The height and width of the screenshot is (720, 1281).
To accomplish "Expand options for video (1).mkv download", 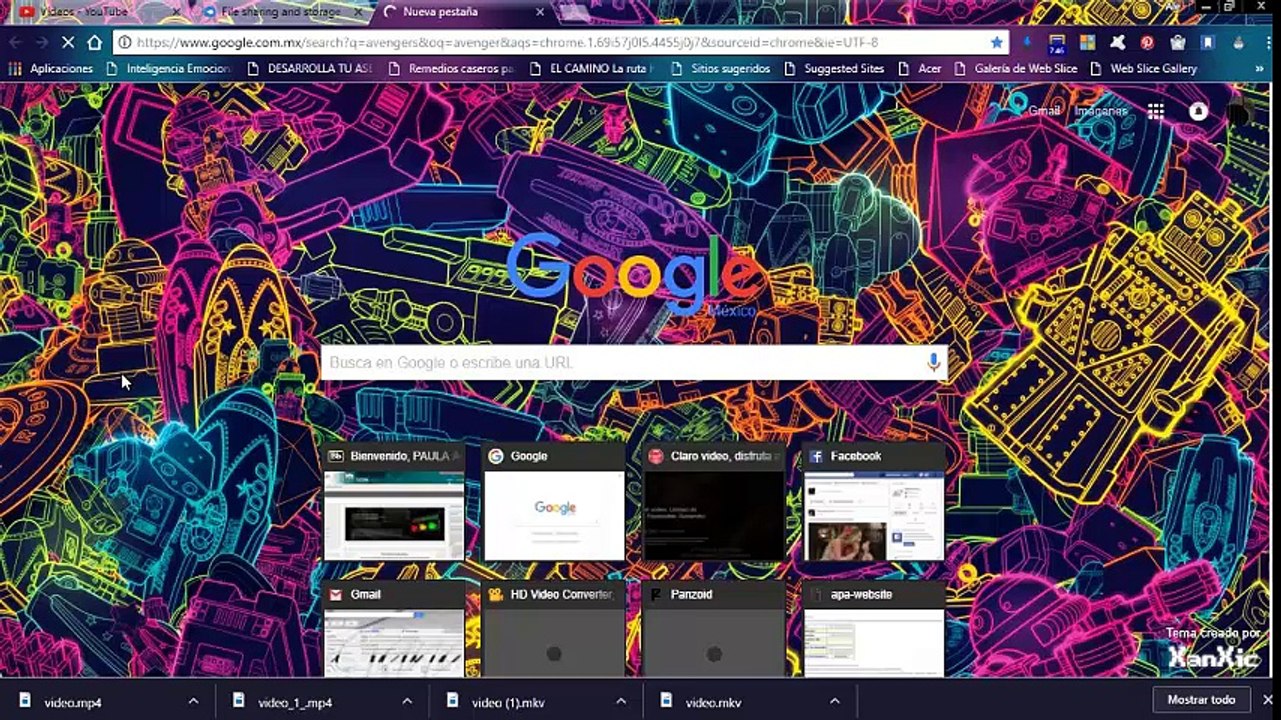I will (621, 701).
